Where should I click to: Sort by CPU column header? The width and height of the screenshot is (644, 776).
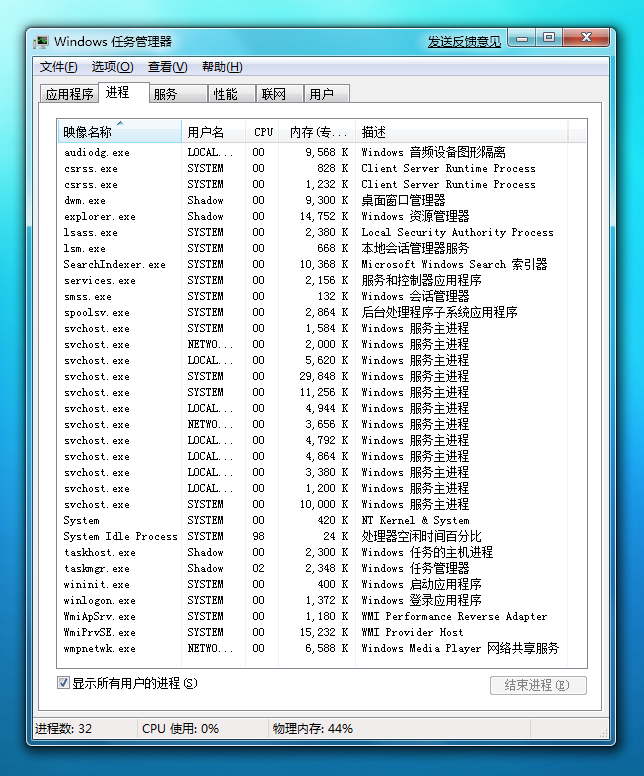(262, 132)
